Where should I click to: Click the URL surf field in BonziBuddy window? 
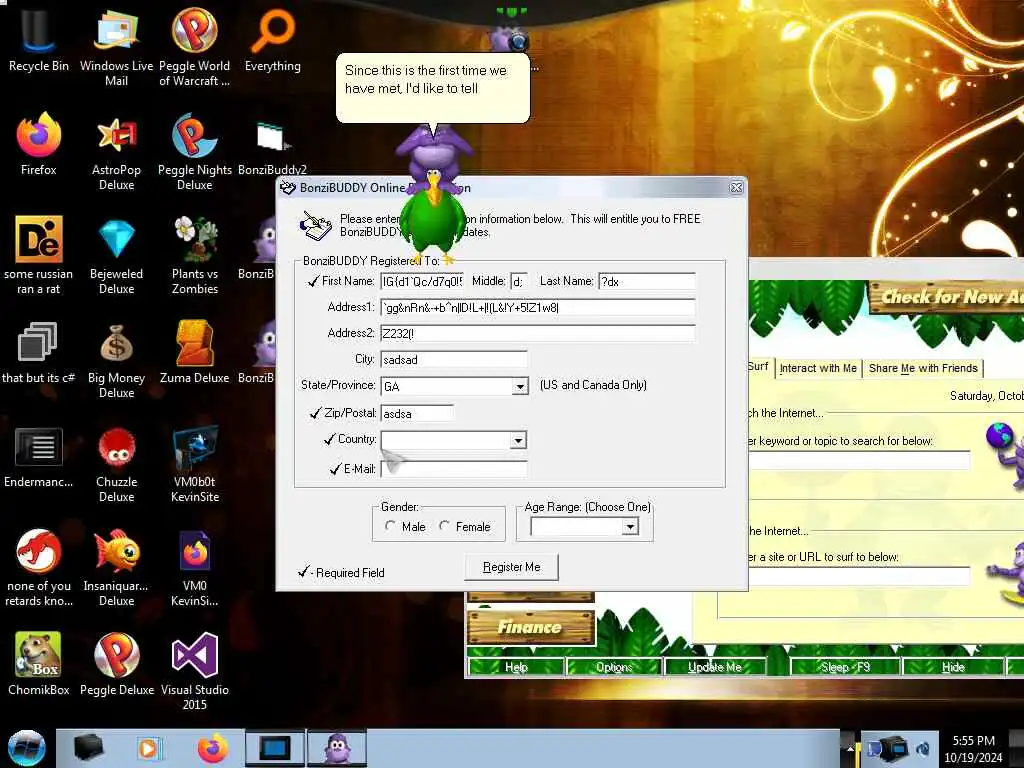pyautogui.click(x=859, y=576)
